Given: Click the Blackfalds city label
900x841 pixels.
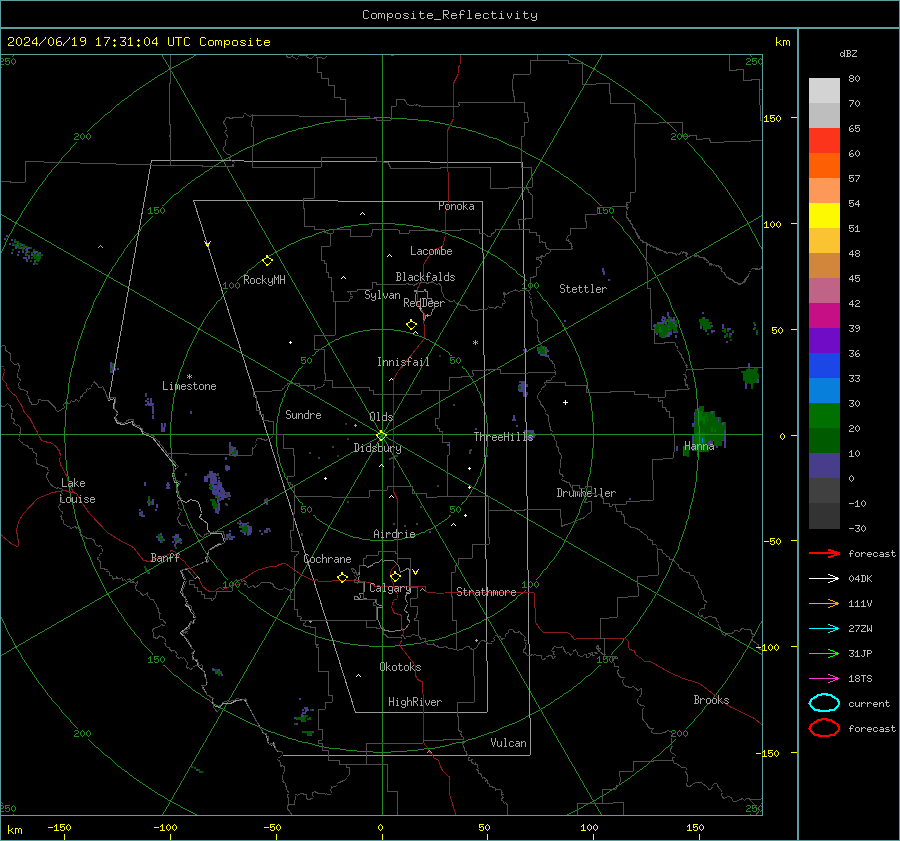Looking at the screenshot, I should (425, 277).
